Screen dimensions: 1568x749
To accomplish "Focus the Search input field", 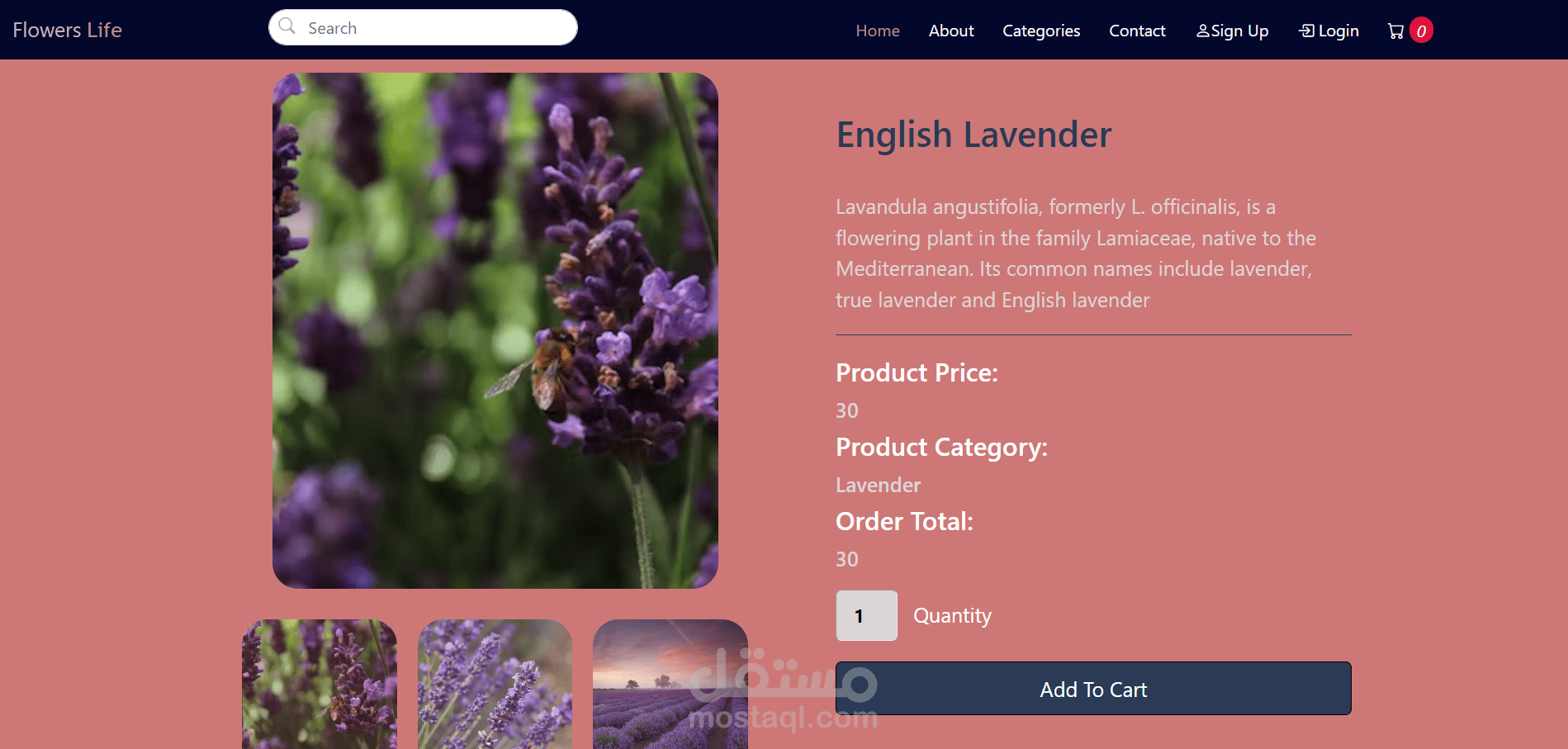I will click(x=423, y=27).
